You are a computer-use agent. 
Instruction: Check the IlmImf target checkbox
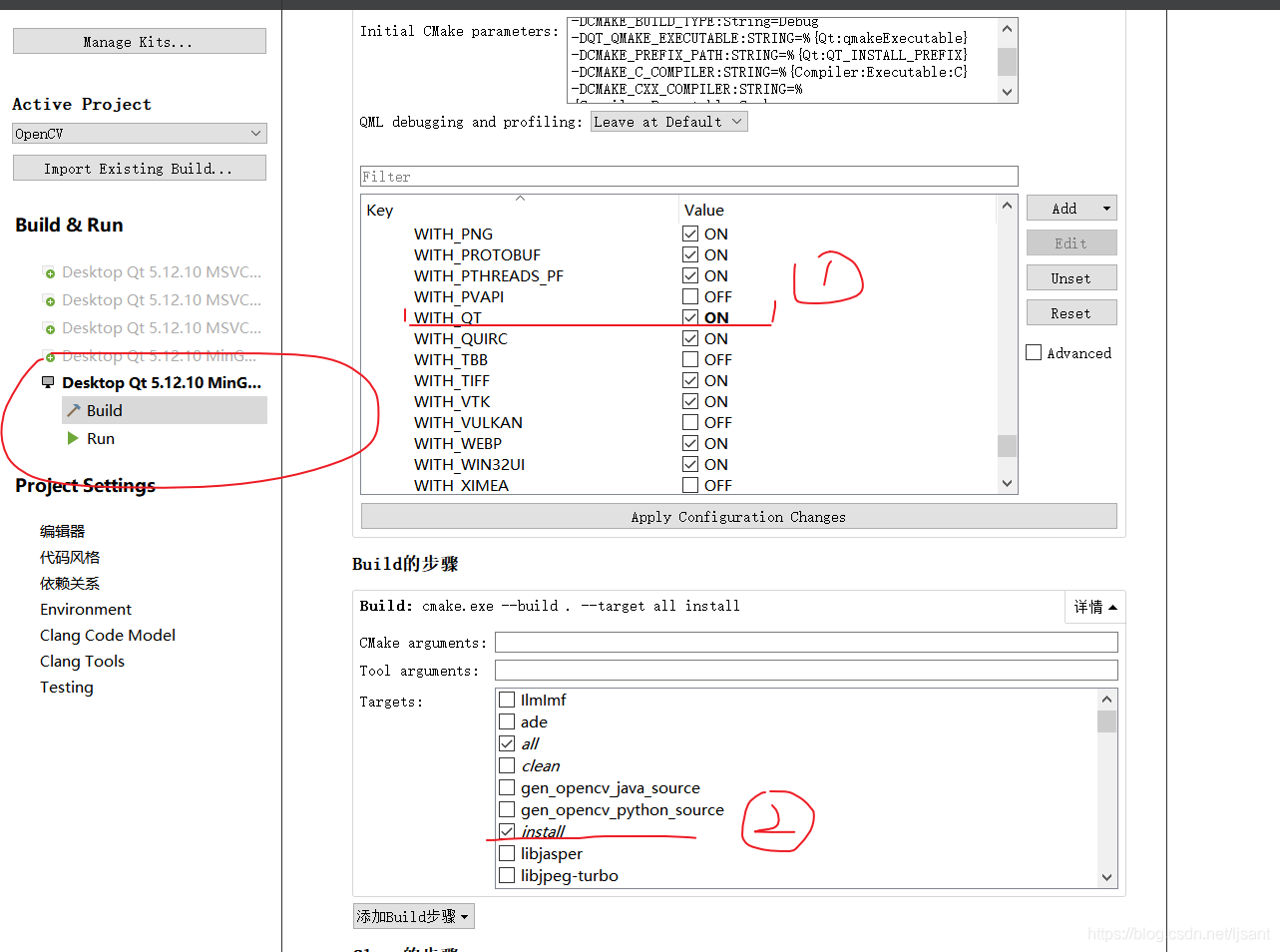pyautogui.click(x=507, y=700)
